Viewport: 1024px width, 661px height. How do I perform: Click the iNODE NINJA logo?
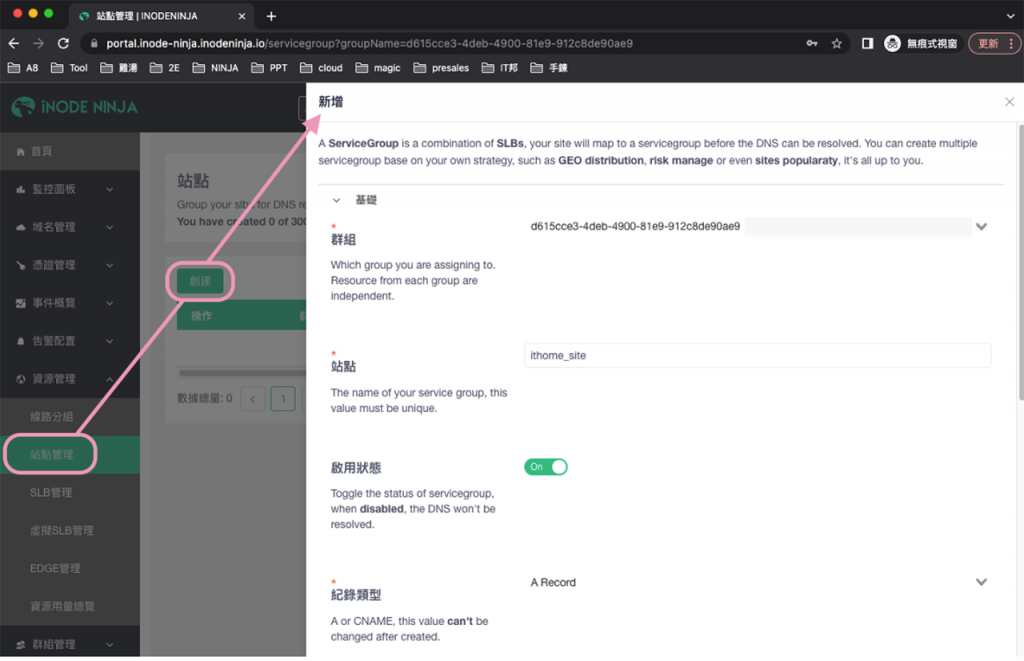[x=74, y=107]
